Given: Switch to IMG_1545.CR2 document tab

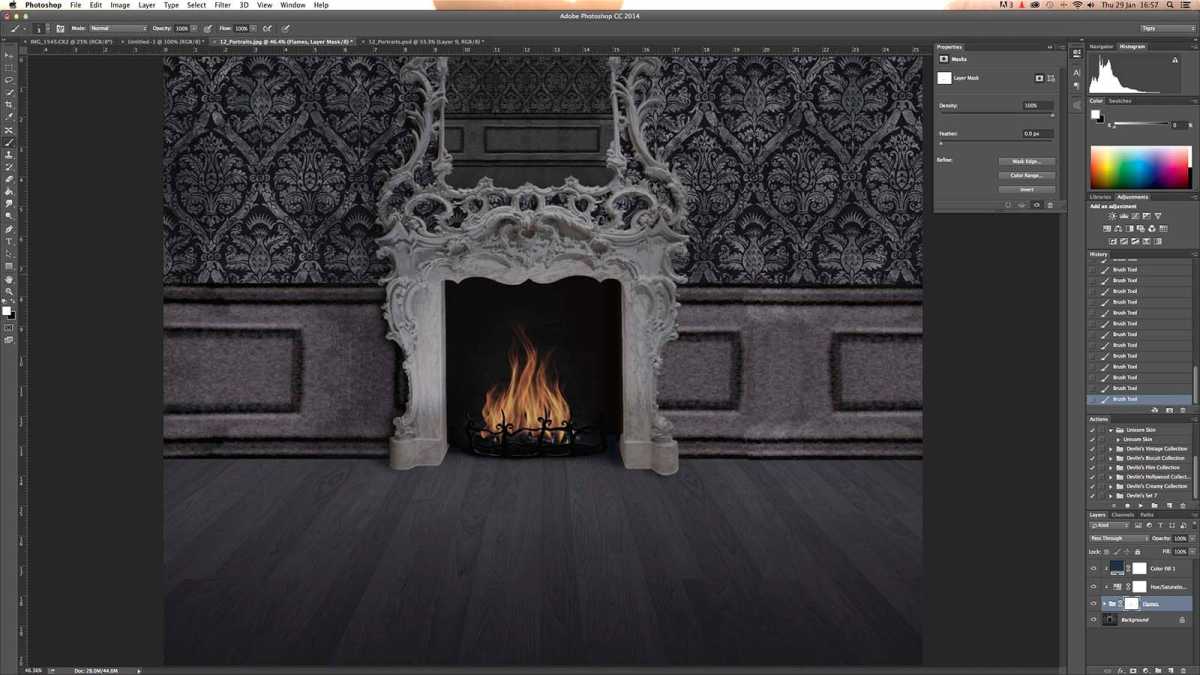Looking at the screenshot, I should coord(71,42).
